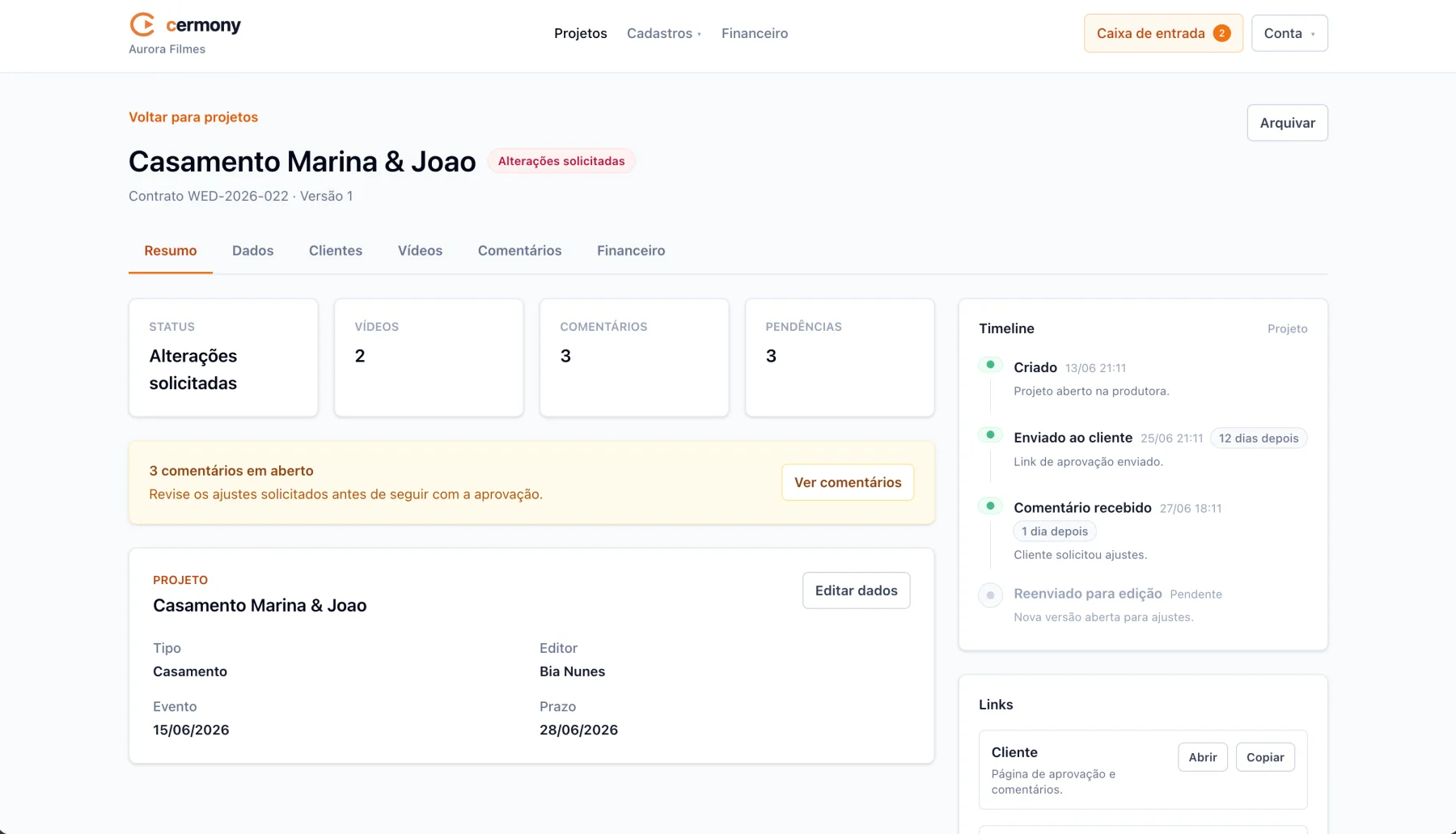Click 'Enviado ao cliente' timeline entry title
Screen dimensions: 1456x834
[x=1073, y=438]
